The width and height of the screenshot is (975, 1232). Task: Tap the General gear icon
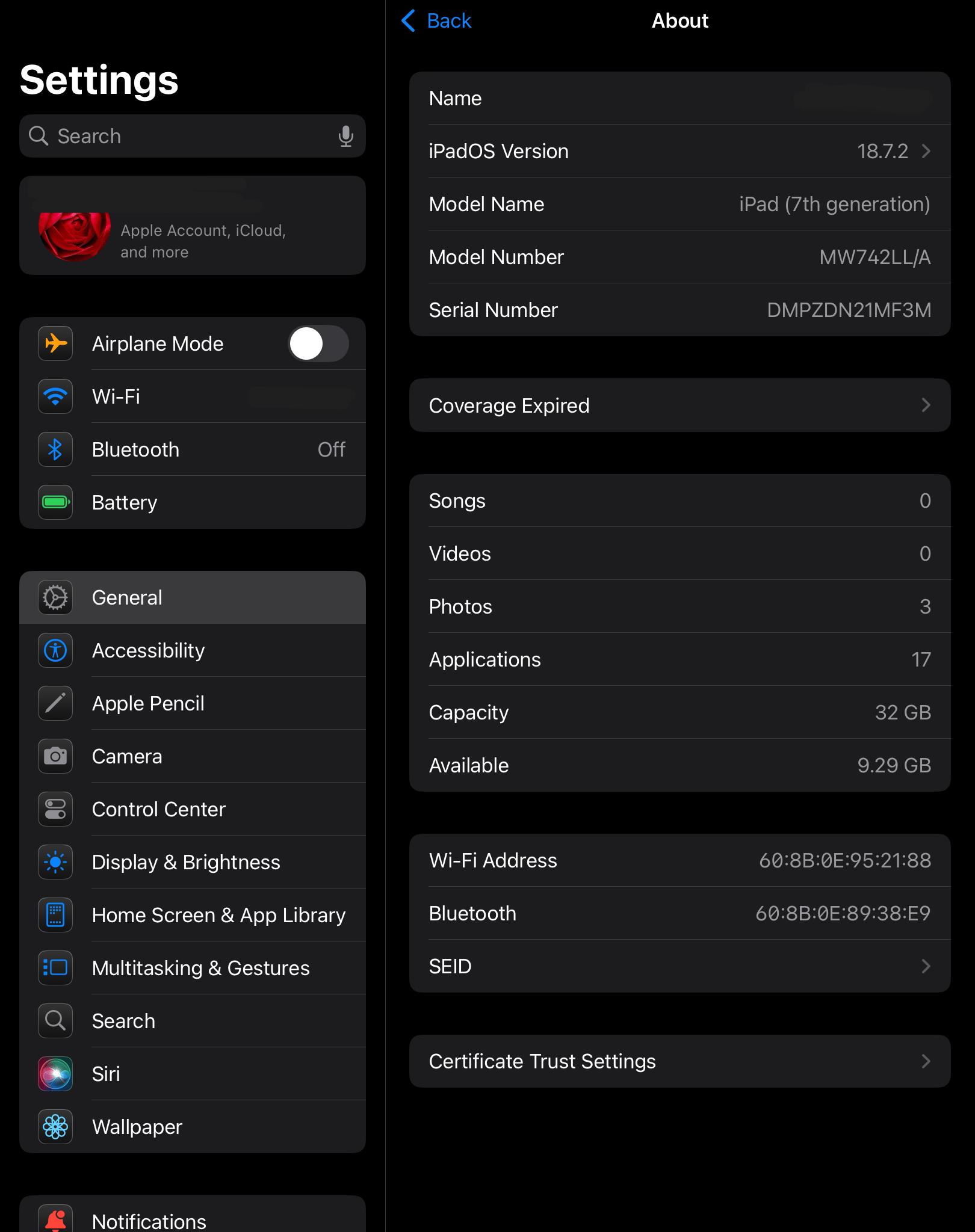click(x=55, y=597)
